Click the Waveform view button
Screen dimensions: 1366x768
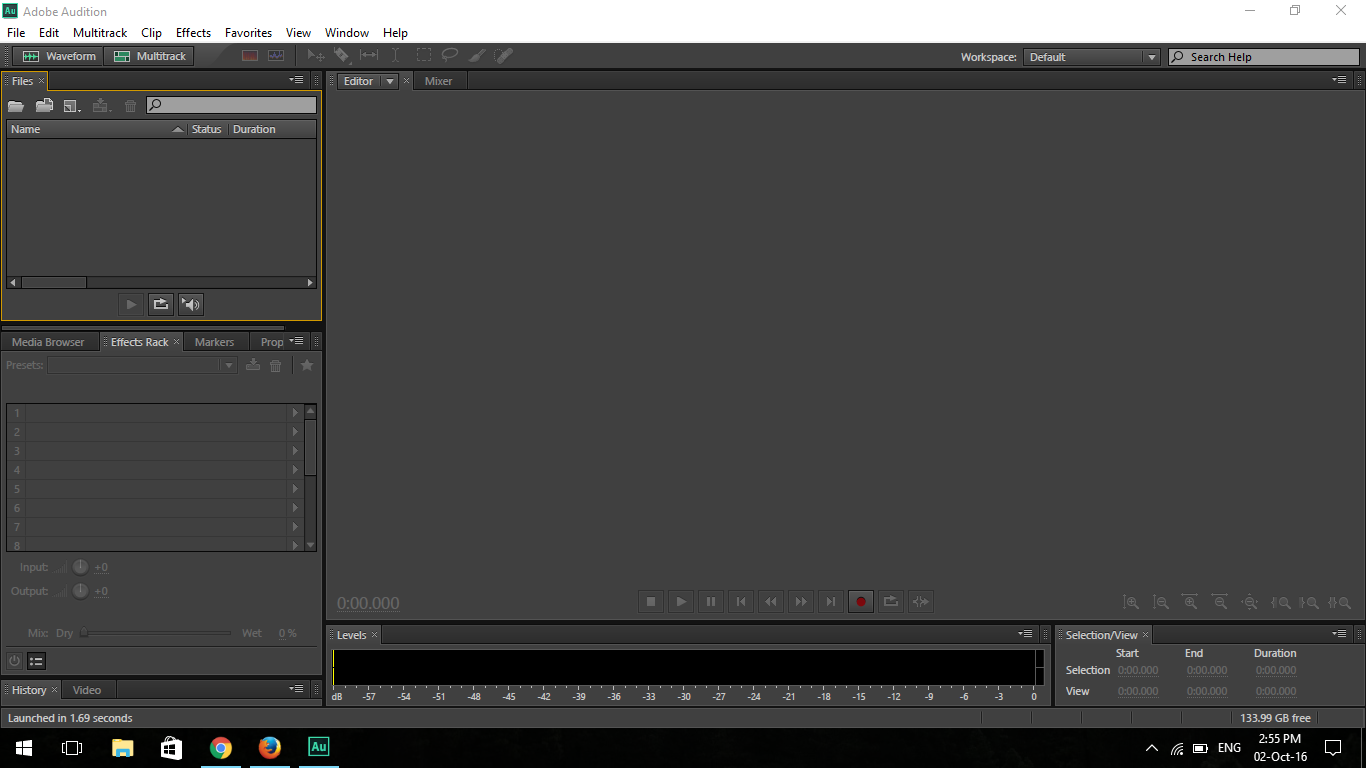click(x=59, y=56)
